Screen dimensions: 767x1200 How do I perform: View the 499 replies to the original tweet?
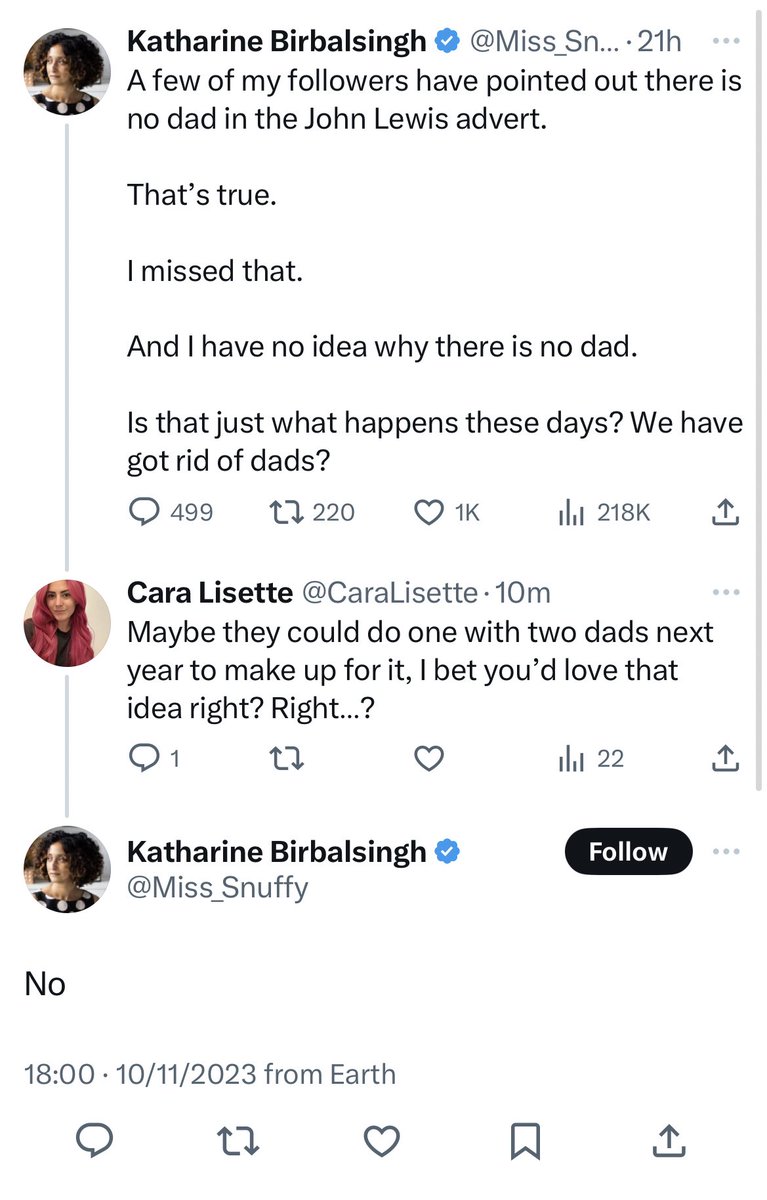(x=146, y=513)
